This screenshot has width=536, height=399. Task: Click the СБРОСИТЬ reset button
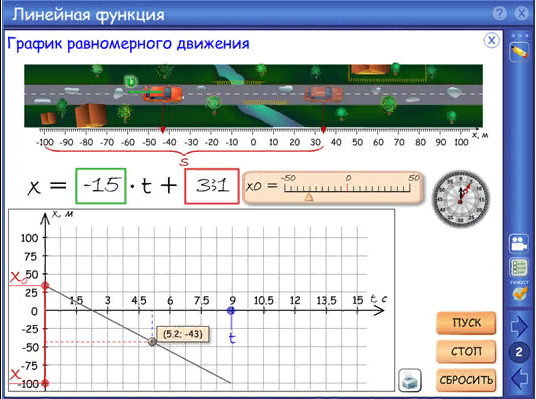pos(466,380)
